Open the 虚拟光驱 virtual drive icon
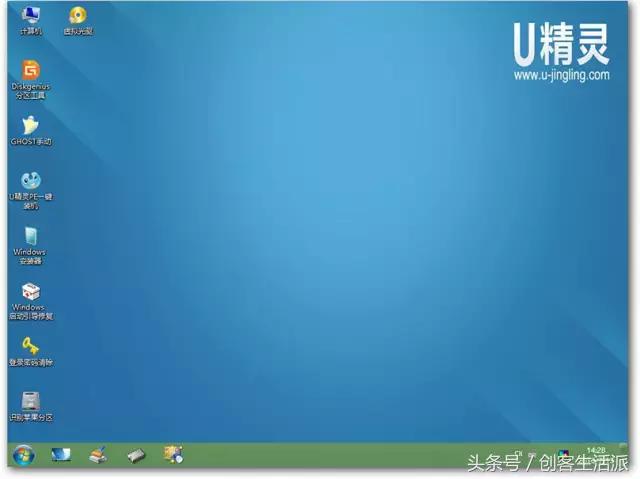 [x=78, y=20]
